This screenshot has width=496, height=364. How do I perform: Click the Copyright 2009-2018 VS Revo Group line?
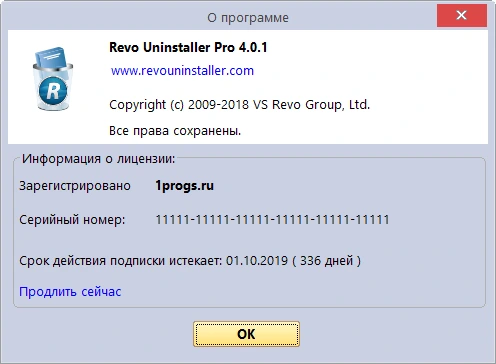(239, 105)
